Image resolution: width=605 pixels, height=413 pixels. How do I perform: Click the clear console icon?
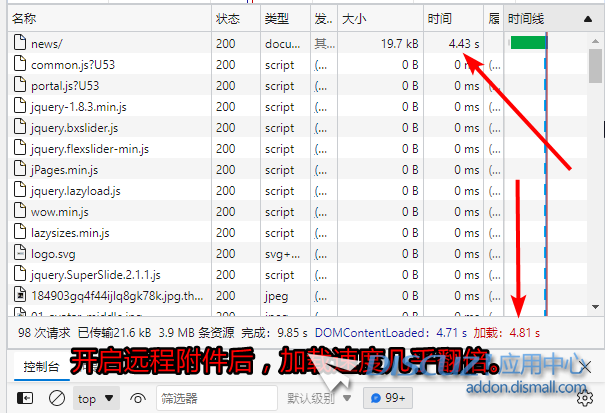pyautogui.click(x=57, y=398)
